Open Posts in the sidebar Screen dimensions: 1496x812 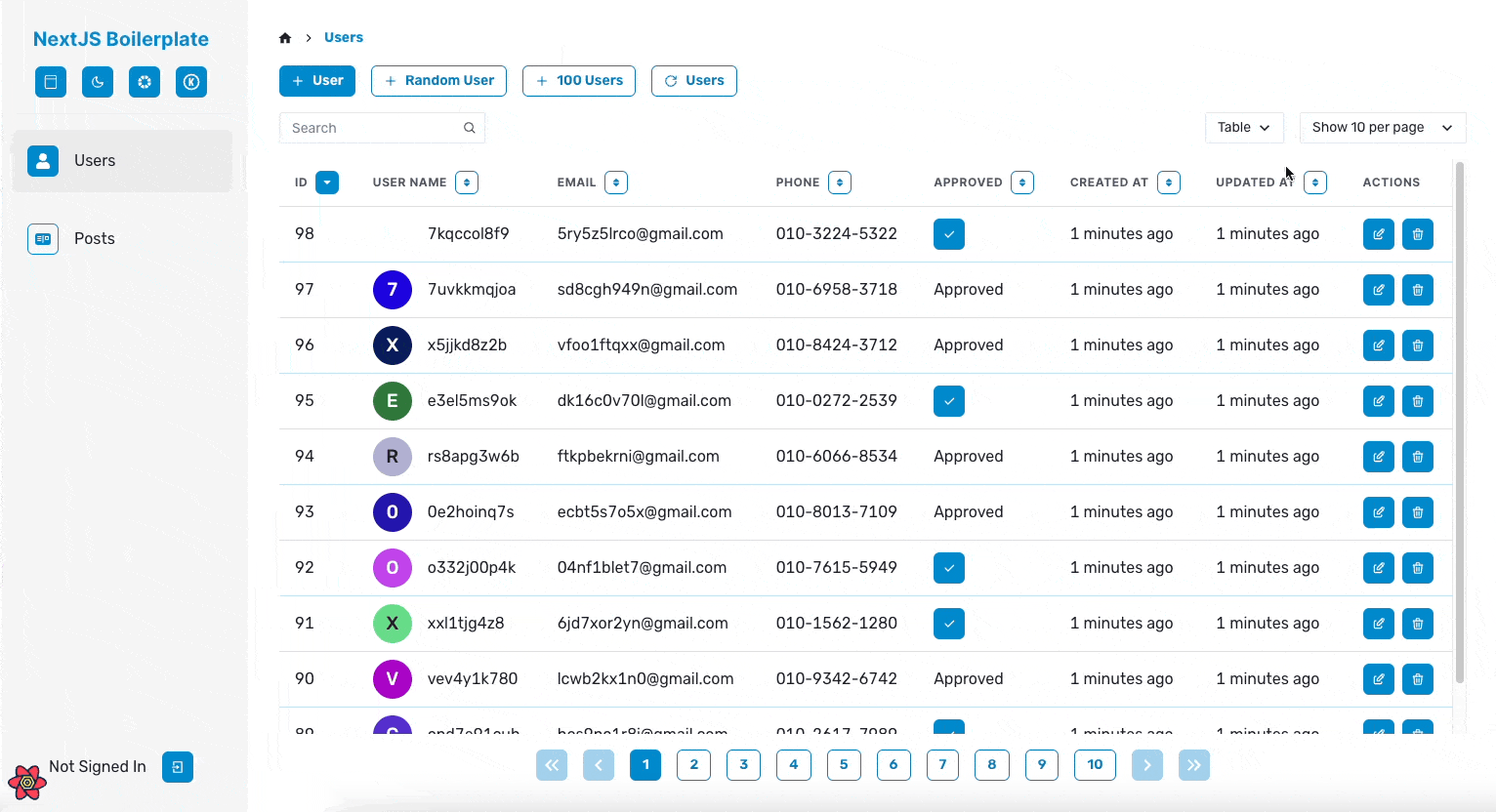[122, 239]
